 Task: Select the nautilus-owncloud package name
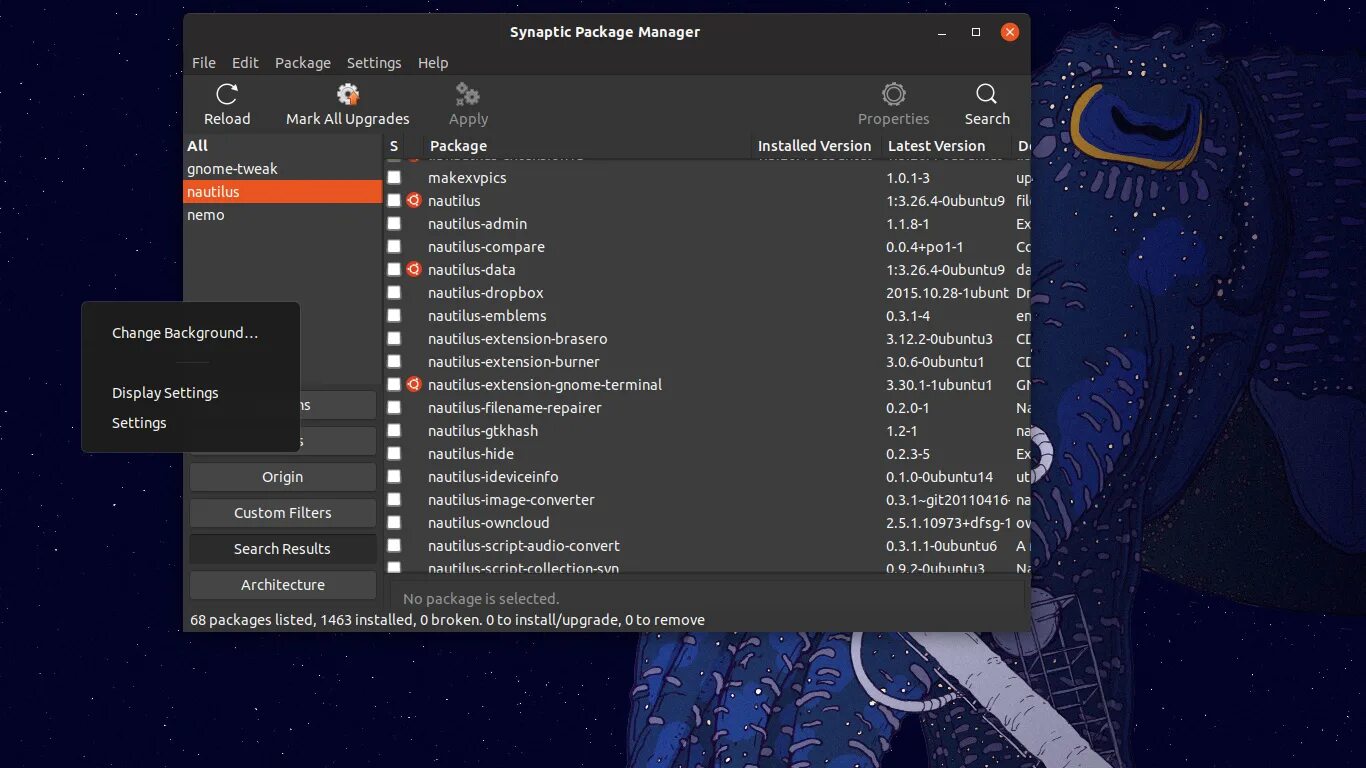point(488,523)
